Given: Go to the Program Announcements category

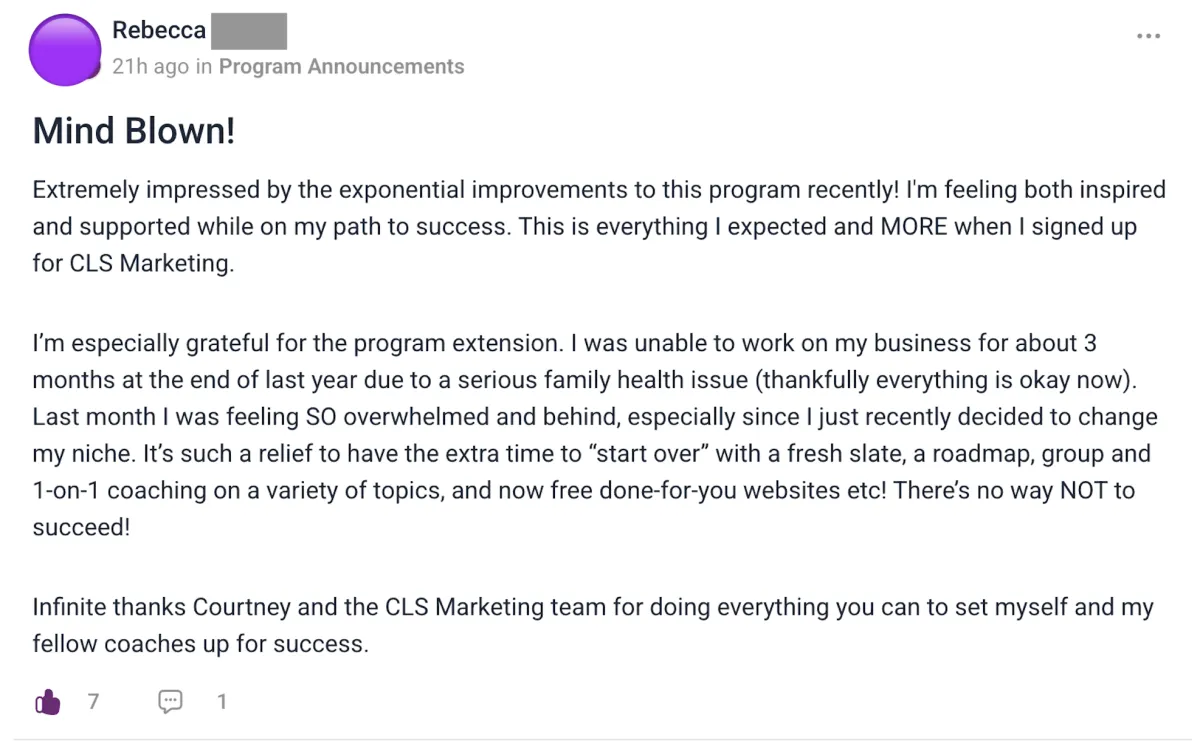Looking at the screenshot, I should pos(342,67).
